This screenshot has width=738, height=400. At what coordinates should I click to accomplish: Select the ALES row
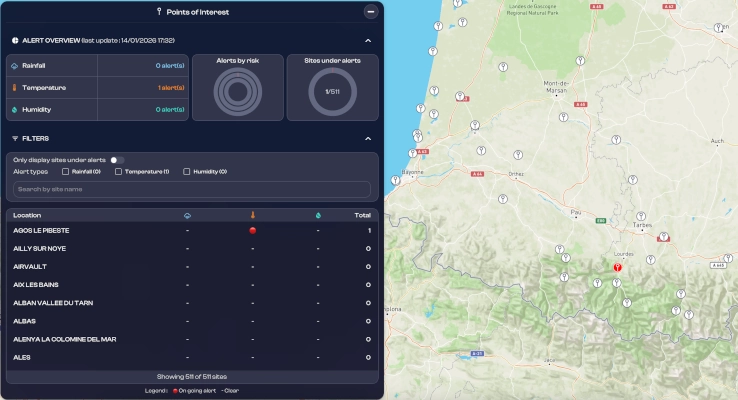click(x=192, y=358)
